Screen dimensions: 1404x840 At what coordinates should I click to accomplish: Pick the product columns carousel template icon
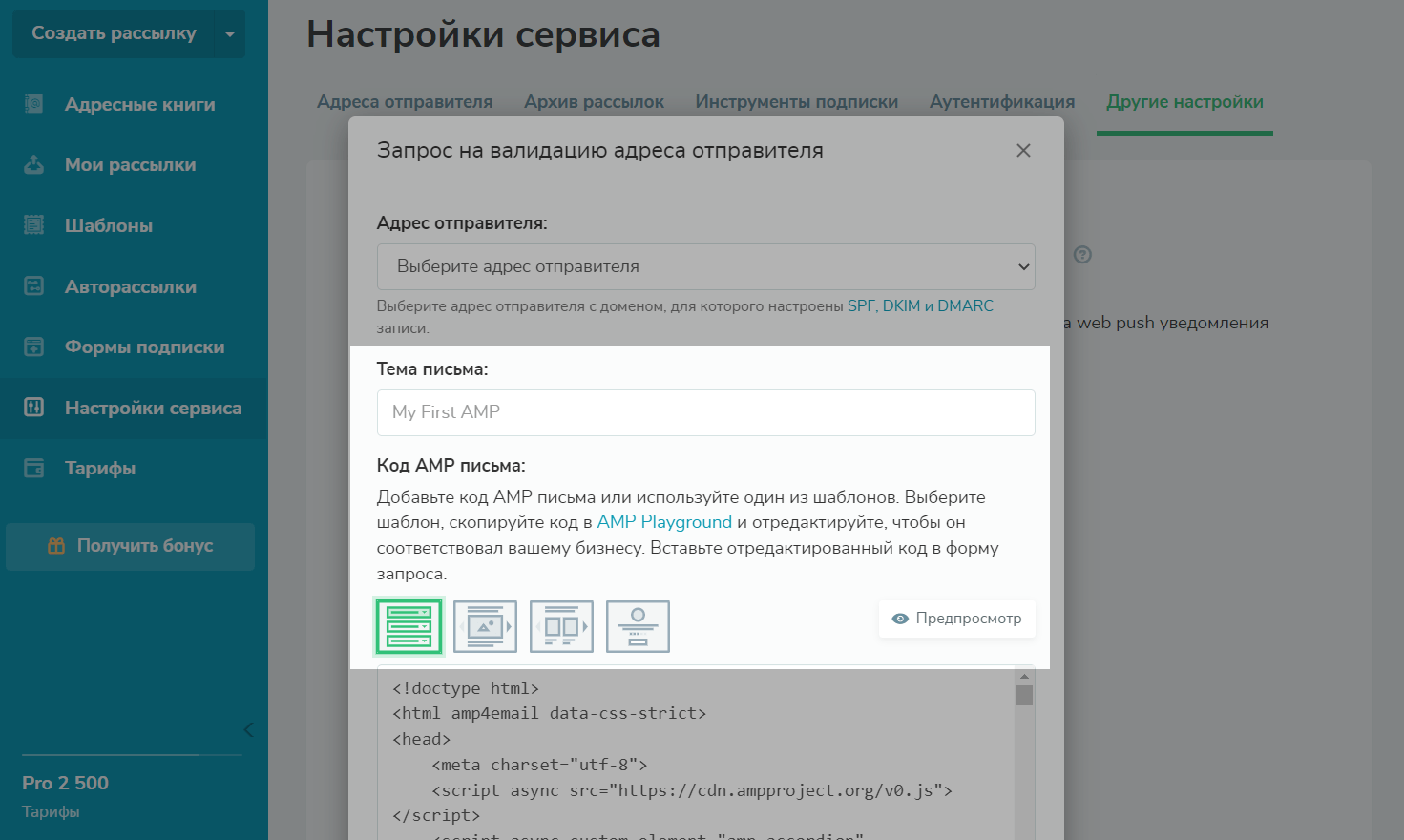pyautogui.click(x=561, y=626)
